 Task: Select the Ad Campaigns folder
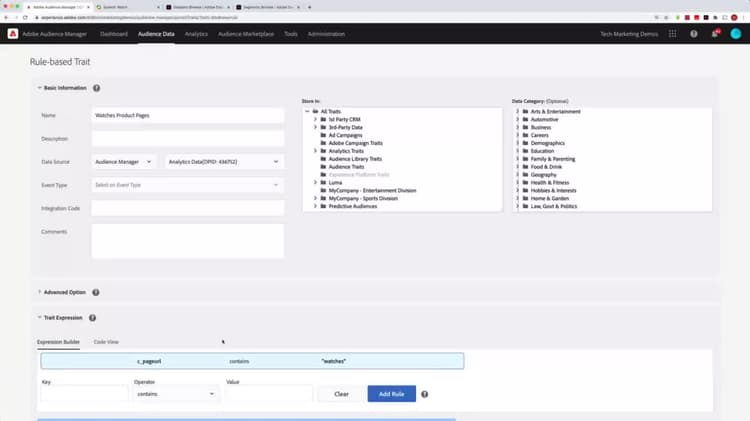pos(345,135)
